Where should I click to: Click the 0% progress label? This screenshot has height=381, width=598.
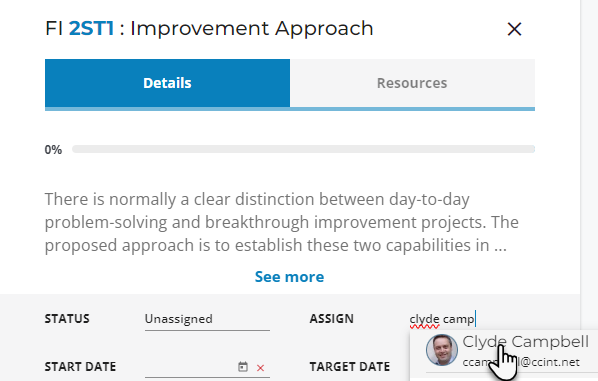[x=53, y=150]
